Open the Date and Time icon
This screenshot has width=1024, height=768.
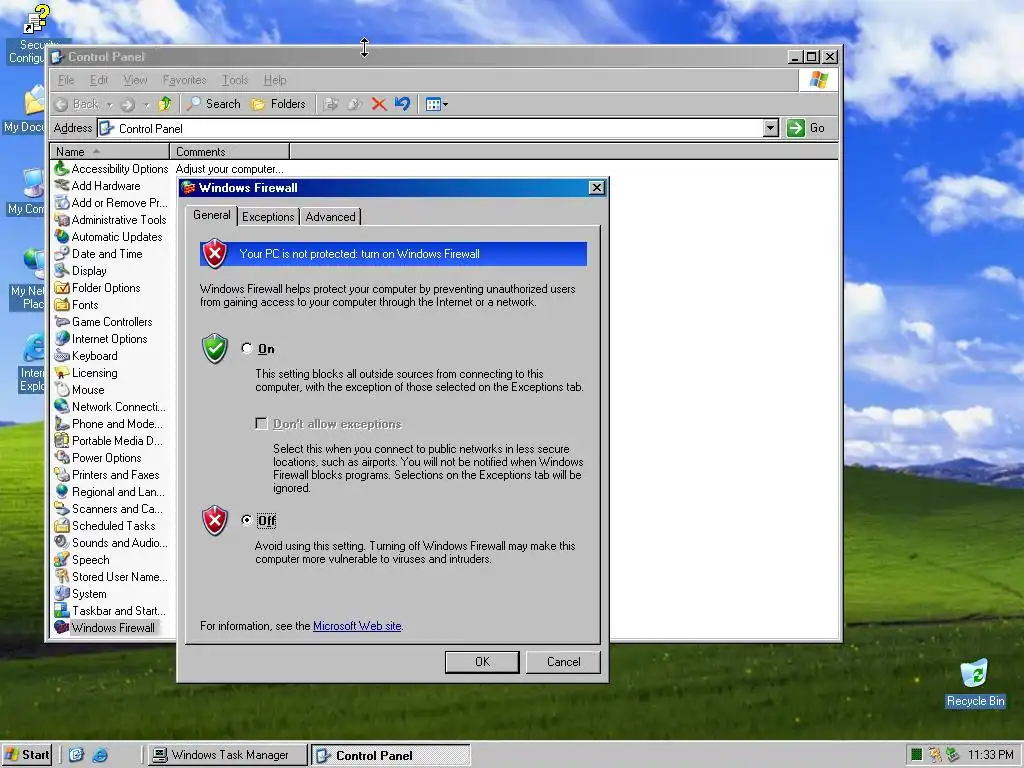coord(61,253)
